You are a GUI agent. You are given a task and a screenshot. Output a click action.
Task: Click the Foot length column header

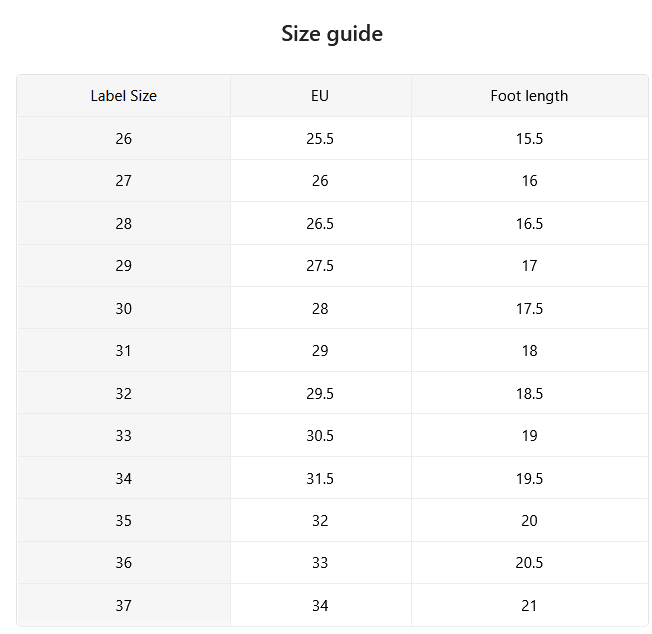tap(529, 96)
